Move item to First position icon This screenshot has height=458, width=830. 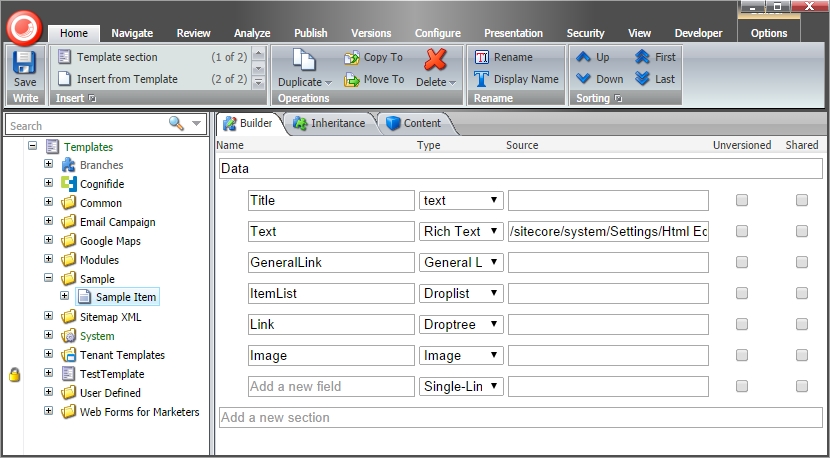point(642,57)
